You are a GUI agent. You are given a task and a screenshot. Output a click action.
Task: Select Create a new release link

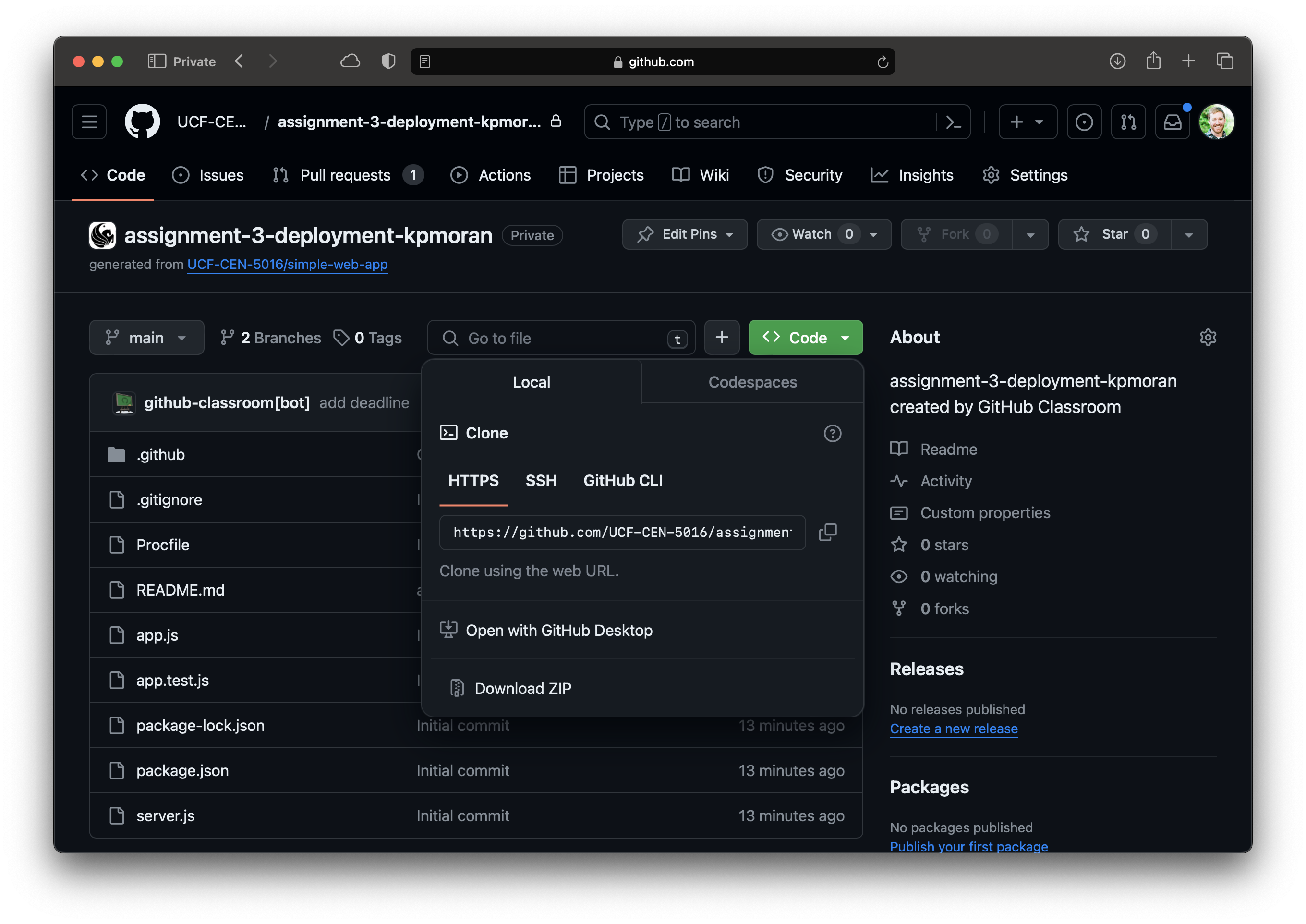(x=954, y=728)
